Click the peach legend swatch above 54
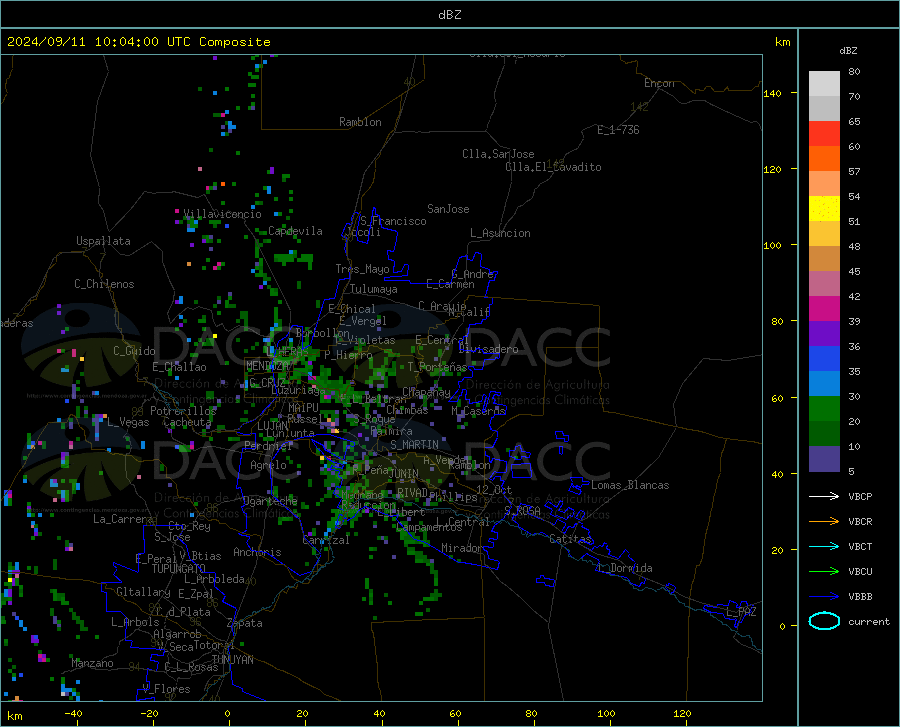This screenshot has width=900, height=727. pos(824,184)
